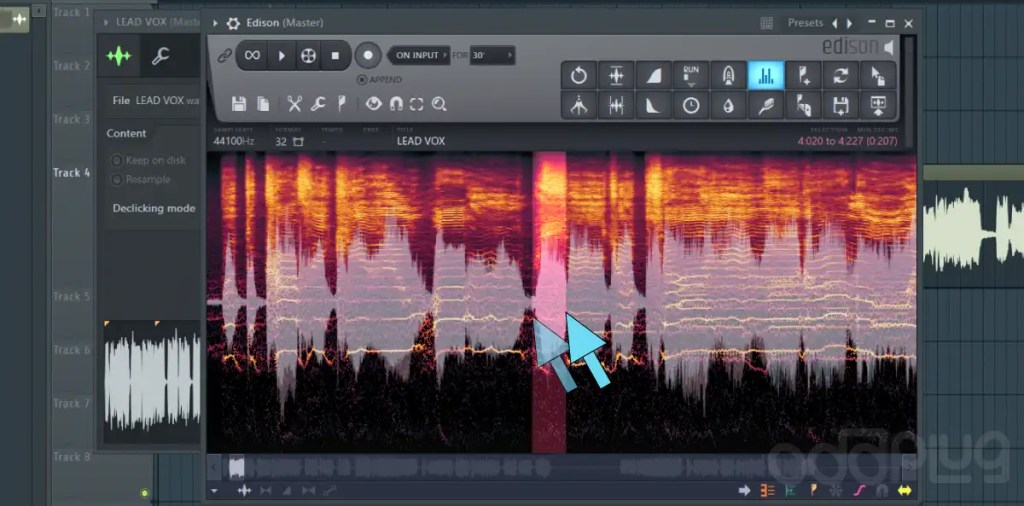Open the 30' record length dropdown
The height and width of the screenshot is (506, 1024).
tap(492, 55)
